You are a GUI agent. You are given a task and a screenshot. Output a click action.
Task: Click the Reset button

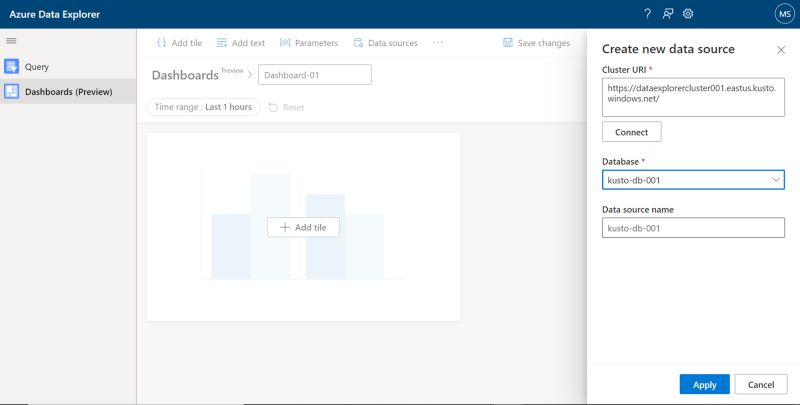pyautogui.click(x=286, y=107)
